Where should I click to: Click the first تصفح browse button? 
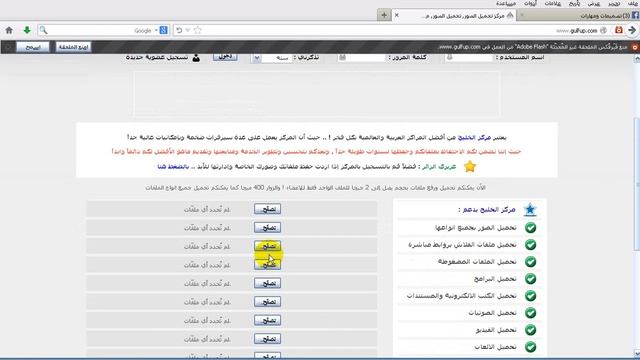[x=267, y=209]
